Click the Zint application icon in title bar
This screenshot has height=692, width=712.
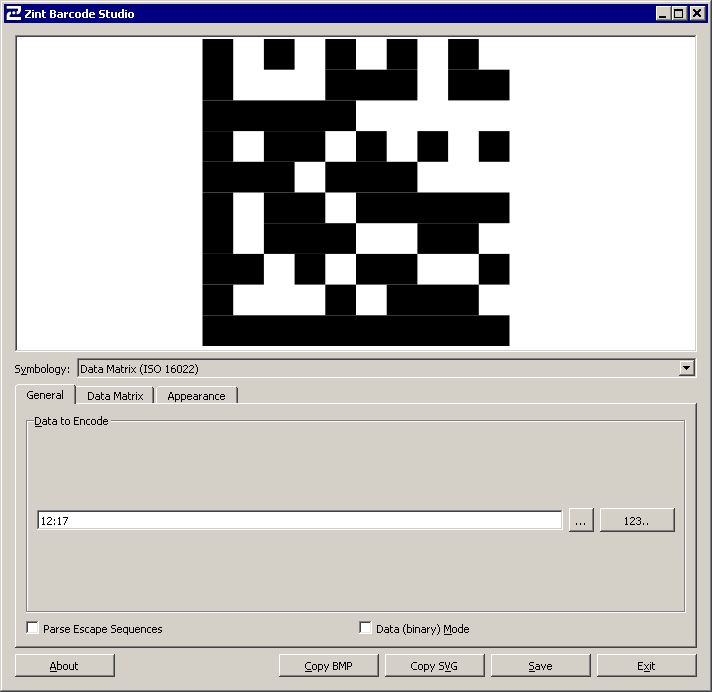tap(14, 14)
